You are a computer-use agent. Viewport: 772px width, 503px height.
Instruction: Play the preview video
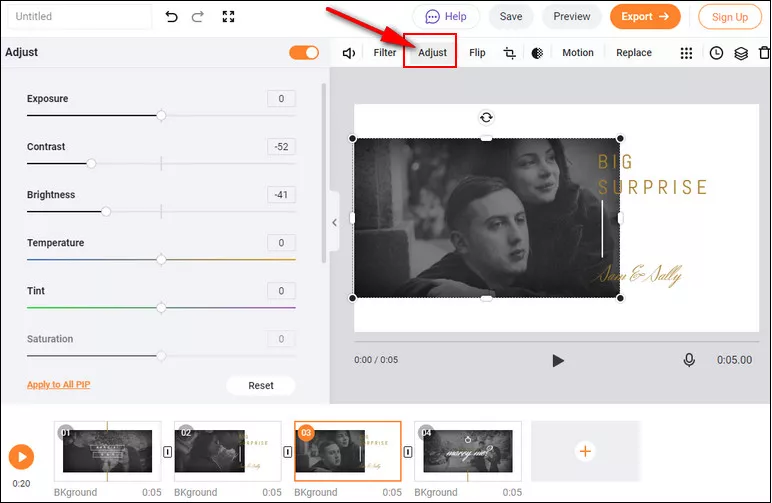pos(558,361)
